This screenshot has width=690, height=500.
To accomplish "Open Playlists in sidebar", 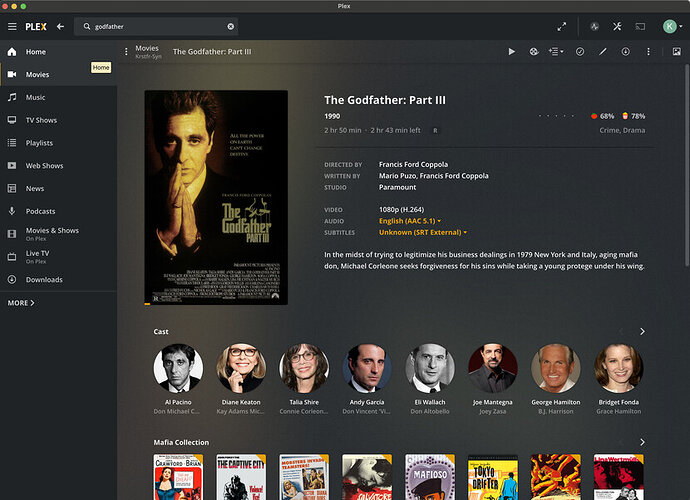I will coord(59,143).
